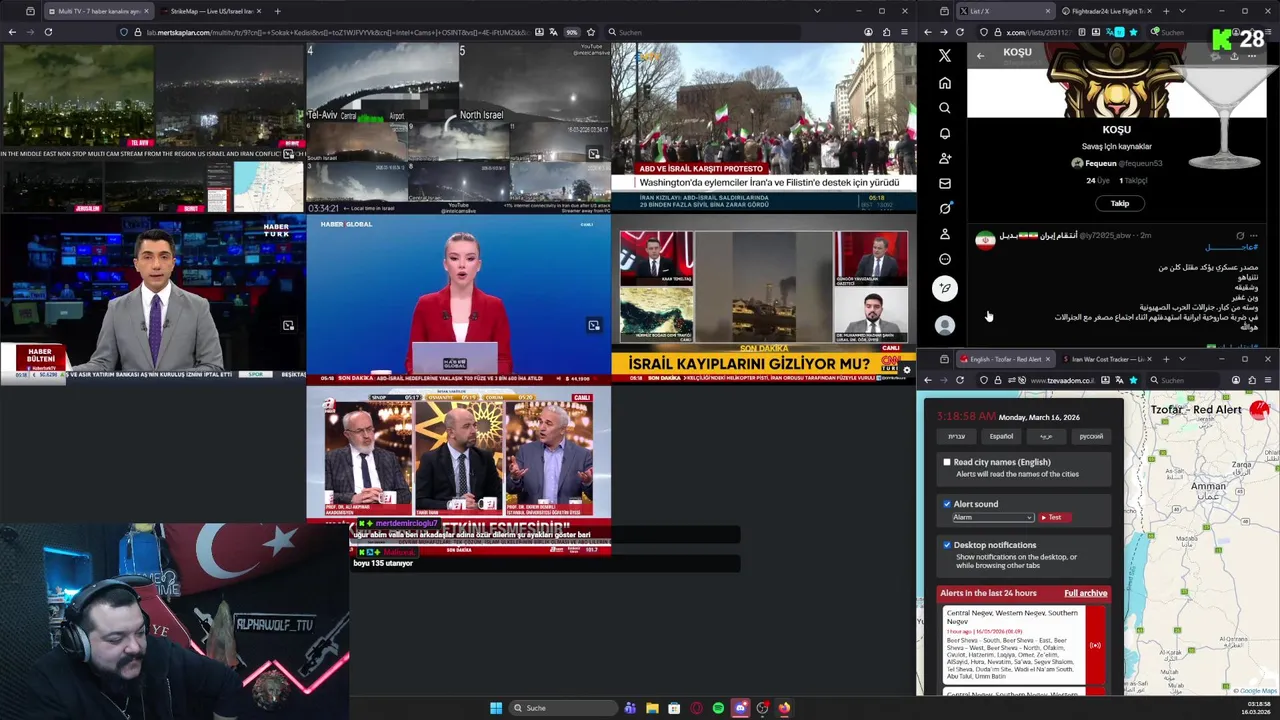Enable Read city names checkbox
The height and width of the screenshot is (720, 1280).
[947, 462]
